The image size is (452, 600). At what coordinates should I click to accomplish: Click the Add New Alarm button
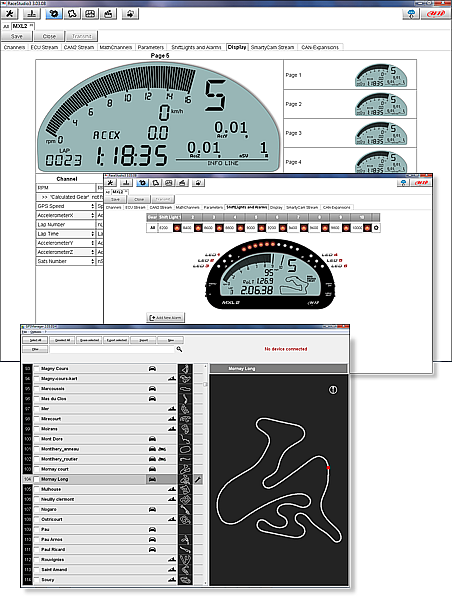(166, 317)
